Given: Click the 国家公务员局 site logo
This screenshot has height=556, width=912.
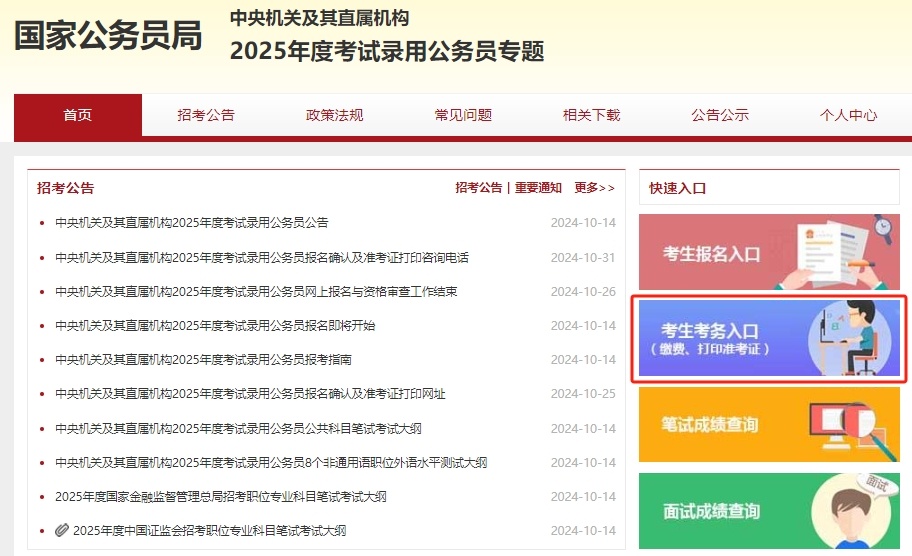Looking at the screenshot, I should click(108, 35).
